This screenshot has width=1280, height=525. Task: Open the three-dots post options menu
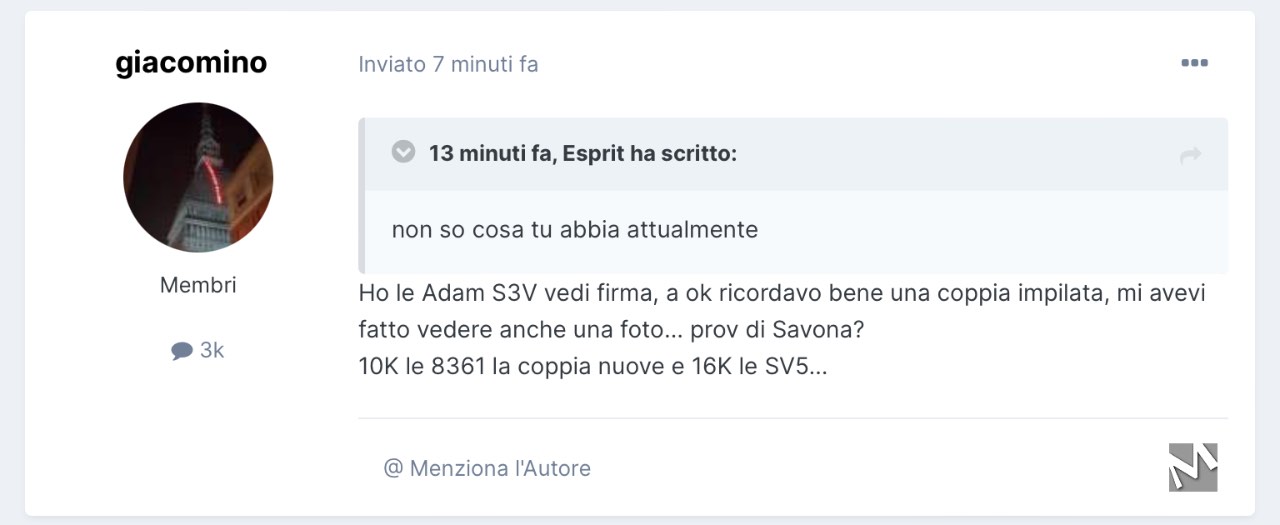1194,63
